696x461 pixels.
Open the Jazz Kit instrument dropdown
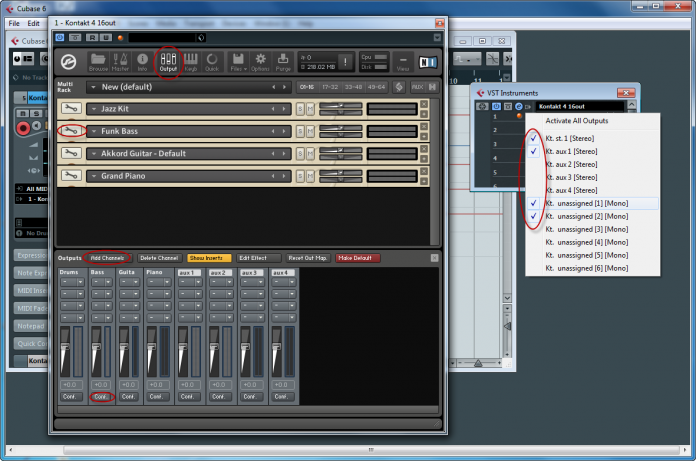pyautogui.click(x=94, y=109)
